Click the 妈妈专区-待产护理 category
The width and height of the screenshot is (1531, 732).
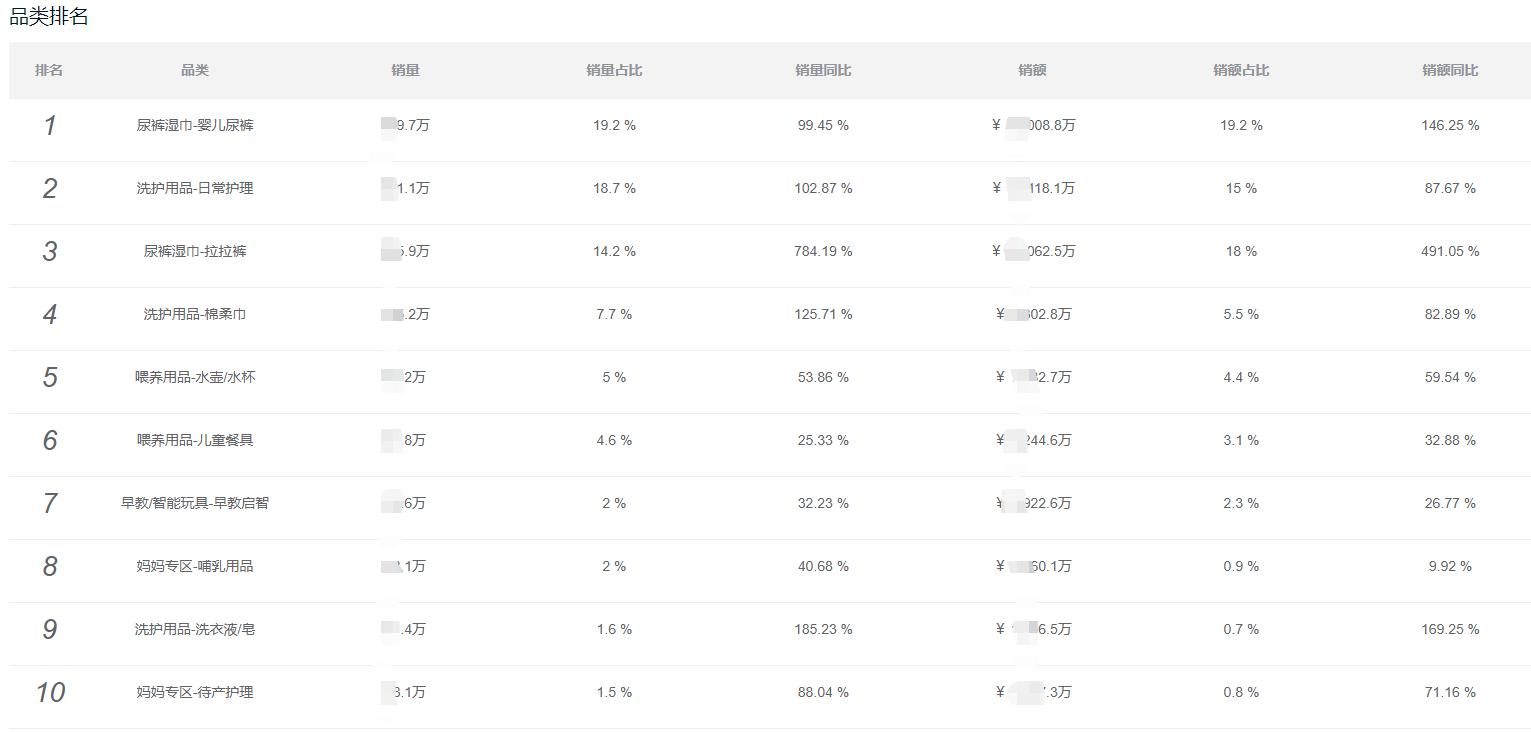tap(195, 692)
